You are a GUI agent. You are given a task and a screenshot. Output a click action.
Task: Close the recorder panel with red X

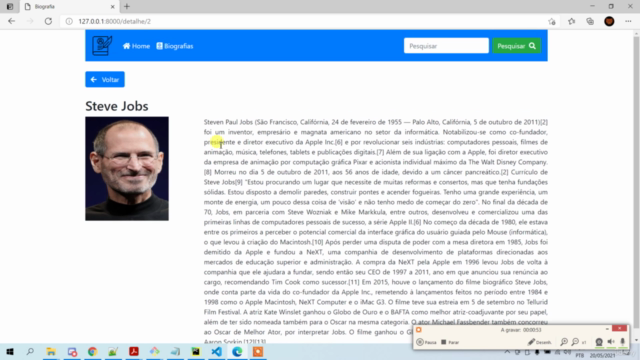pyautogui.click(x=620, y=328)
